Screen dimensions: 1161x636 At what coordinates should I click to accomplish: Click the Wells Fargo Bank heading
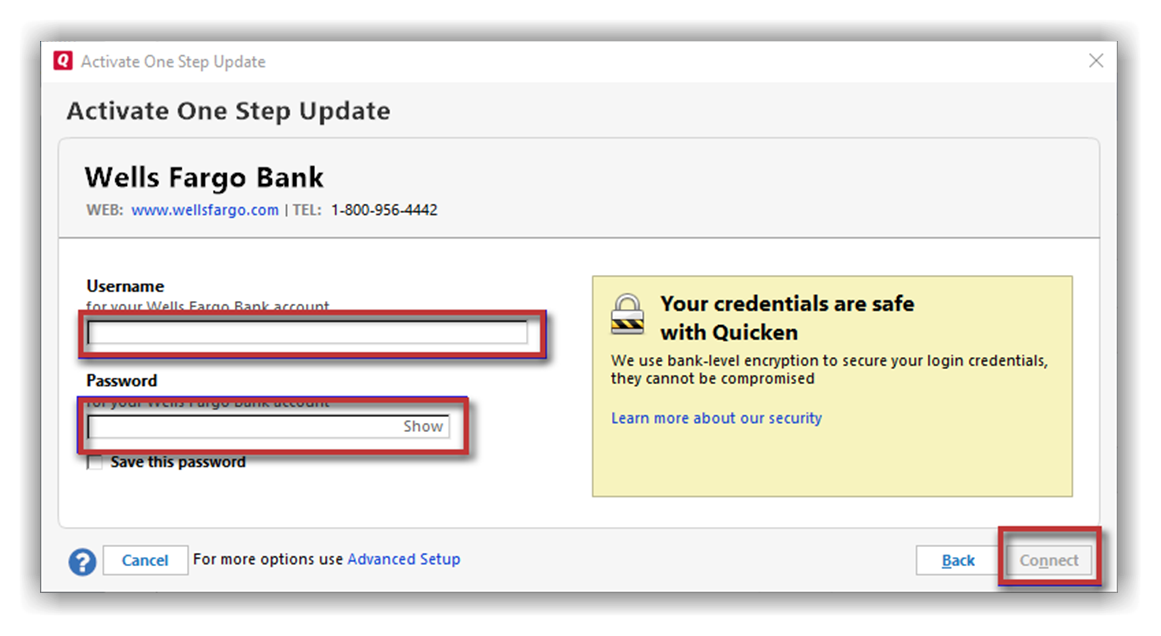[x=204, y=178]
